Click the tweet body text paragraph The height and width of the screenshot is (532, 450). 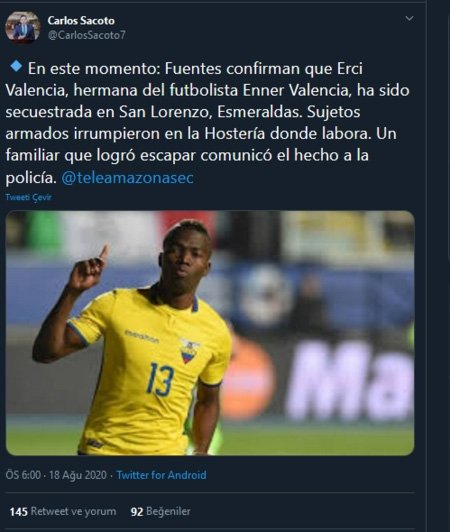pyautogui.click(x=208, y=123)
